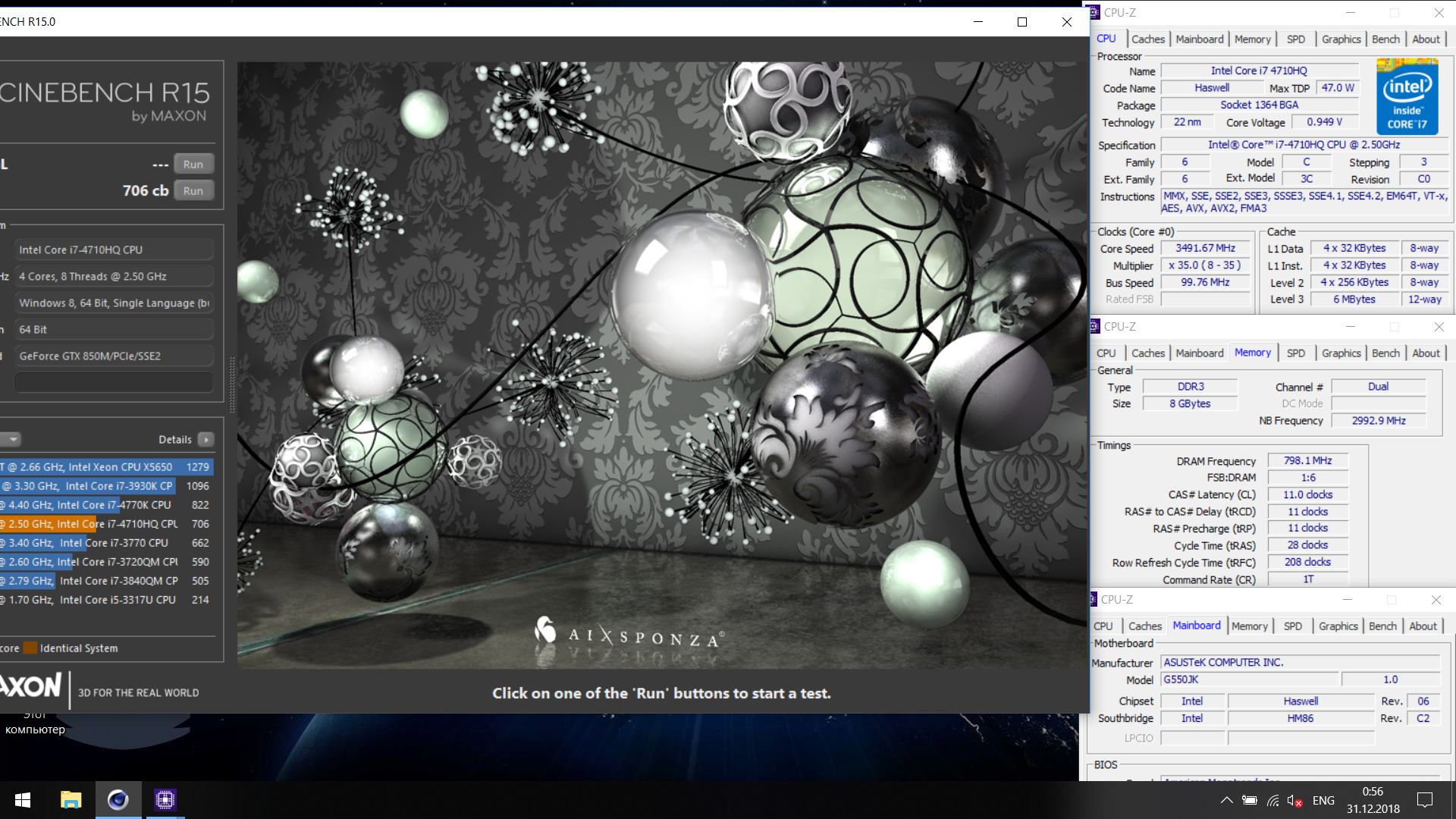Screen dimensions: 1456x819
Task: Run the CPU test scoring 706 cb
Action: coord(193,191)
